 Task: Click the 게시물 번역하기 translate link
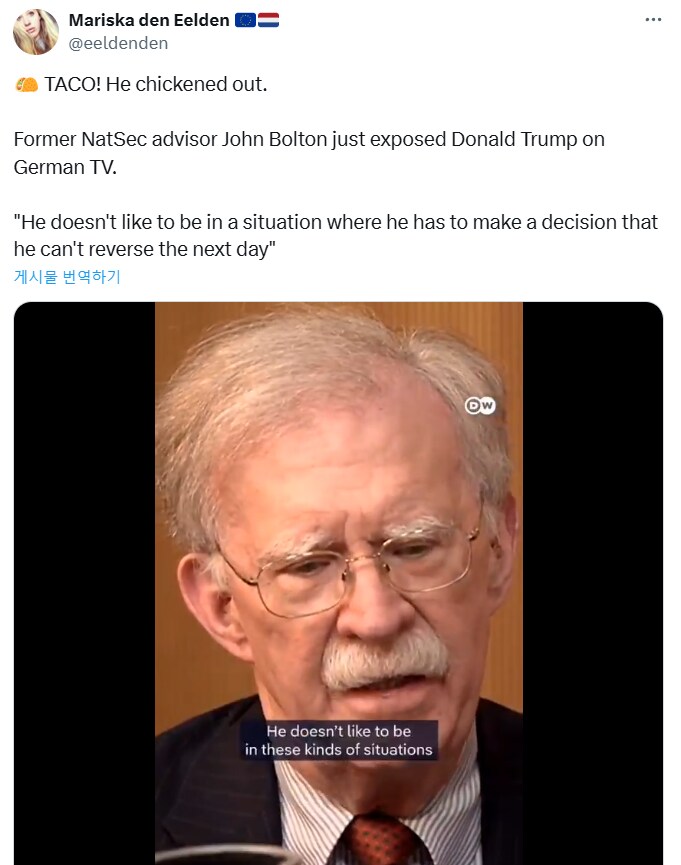pyautogui.click(x=67, y=276)
